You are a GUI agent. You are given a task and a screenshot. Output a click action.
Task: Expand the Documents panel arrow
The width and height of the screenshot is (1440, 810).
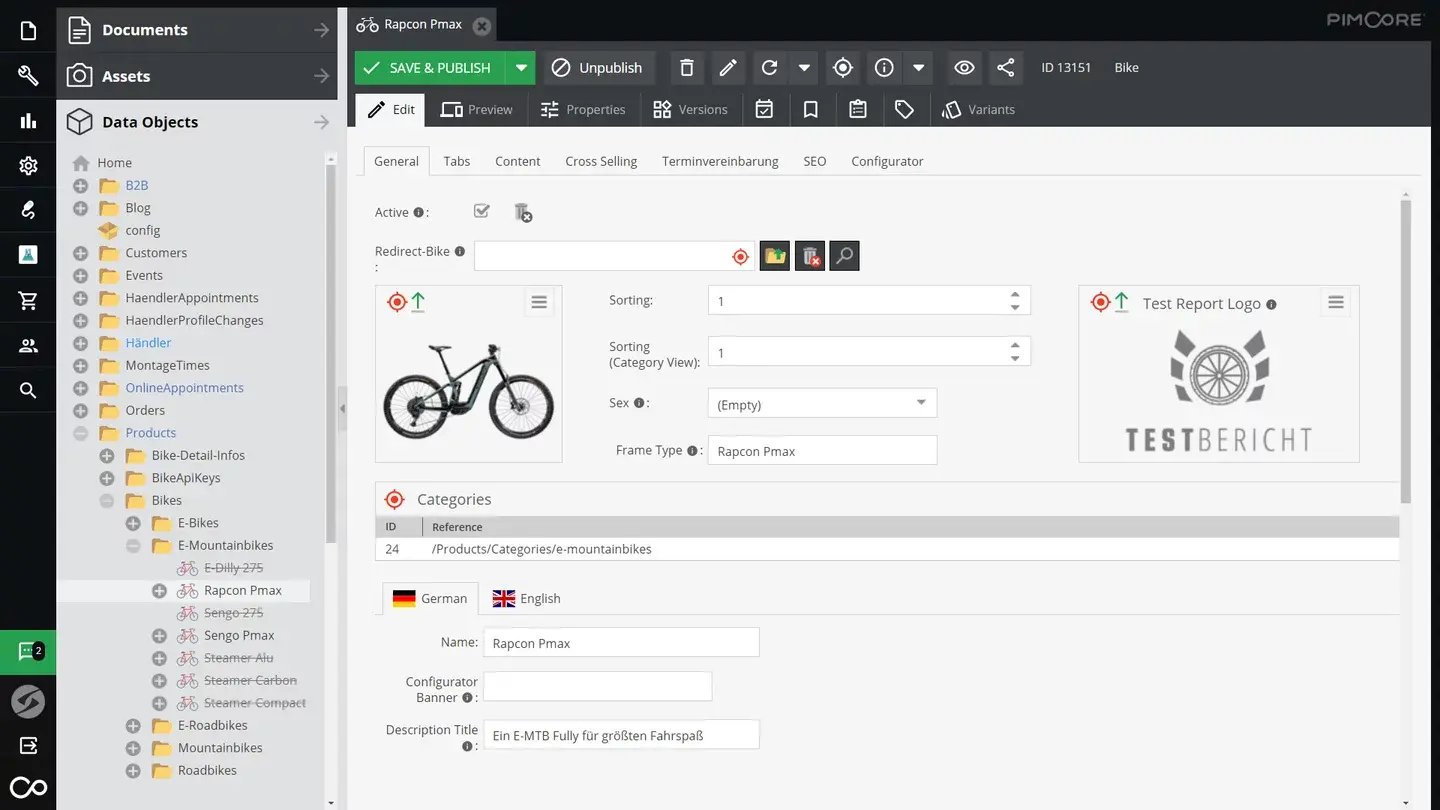point(321,30)
